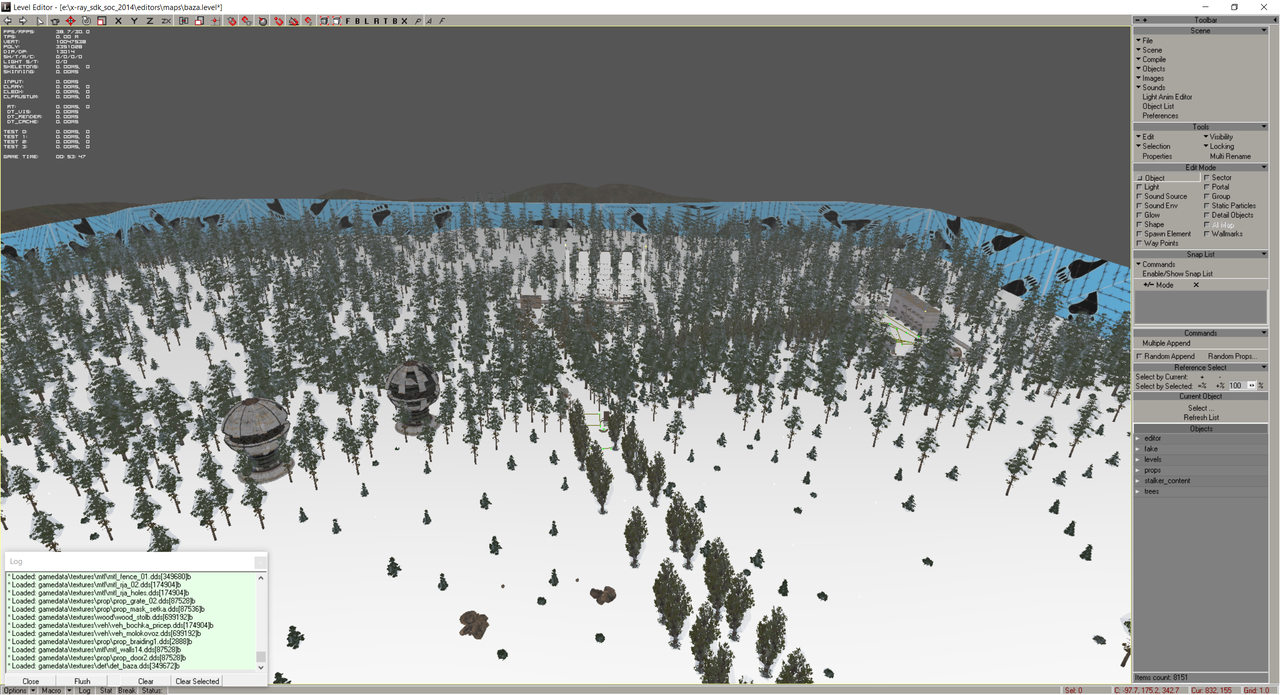The image size is (1280, 695).
Task: Click the first red snap magnet icon
Action: (x=231, y=21)
